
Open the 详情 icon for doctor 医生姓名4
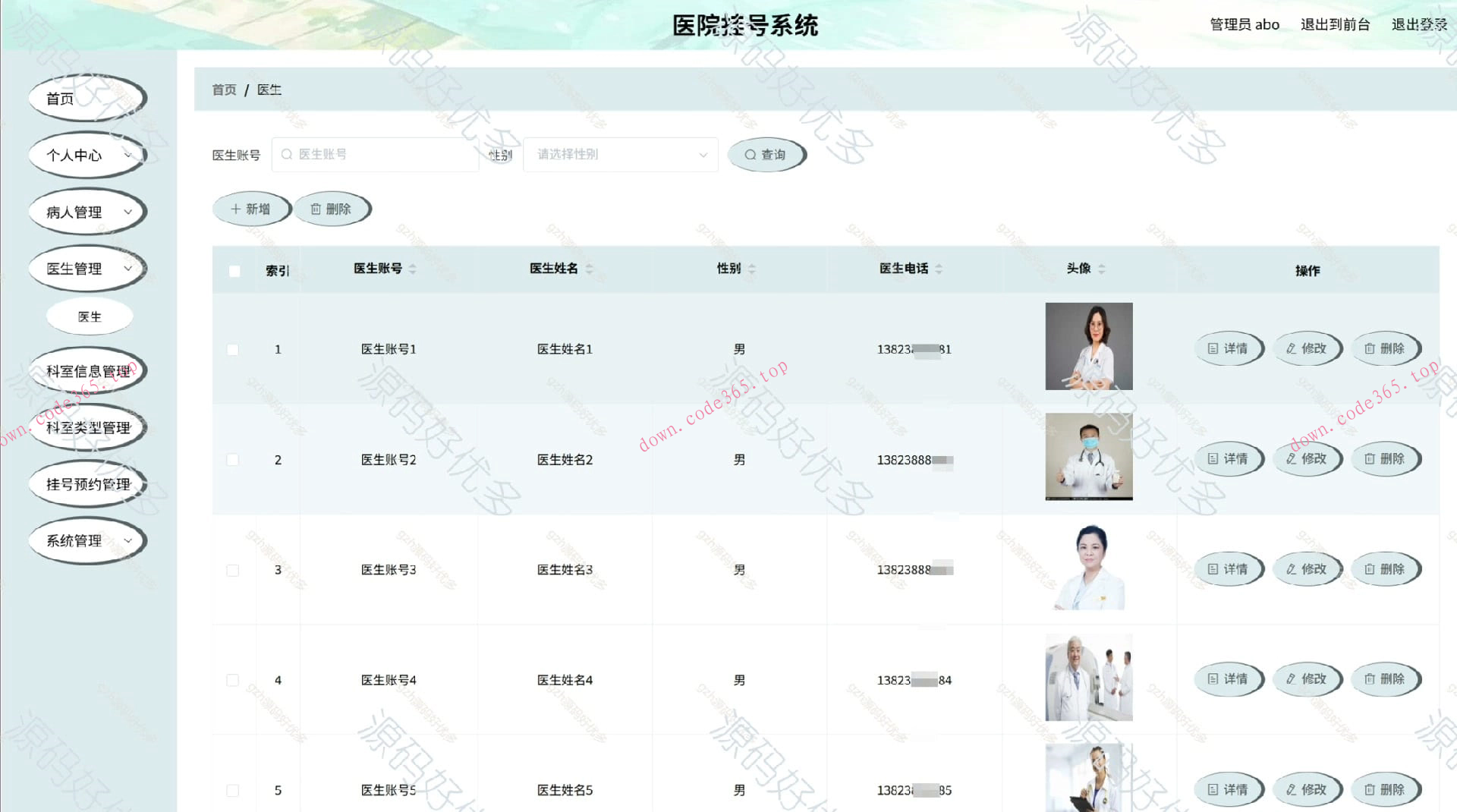[1214, 679]
